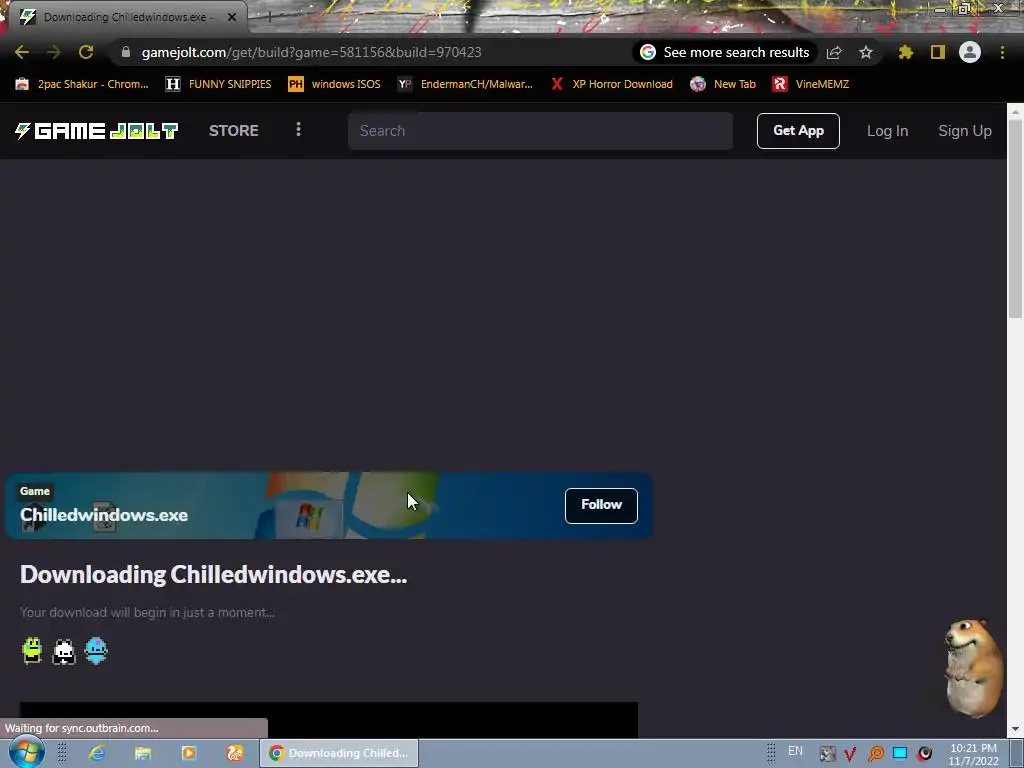Open the FUNNY SNIPPIES bookmark

click(219, 84)
